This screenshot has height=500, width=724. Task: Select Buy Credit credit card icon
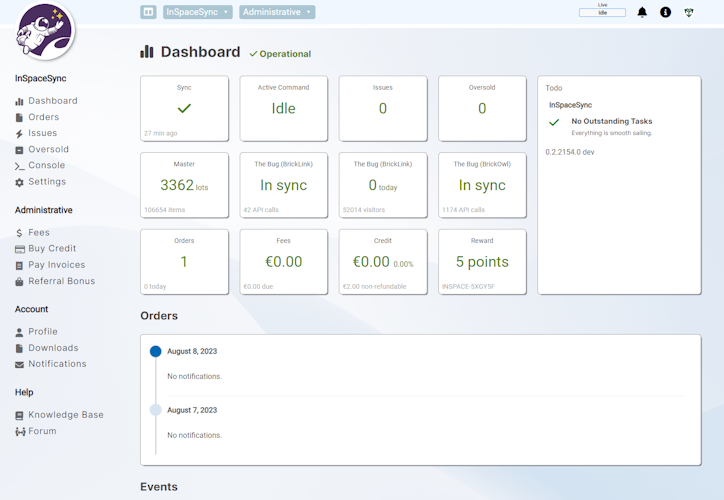click(x=19, y=249)
